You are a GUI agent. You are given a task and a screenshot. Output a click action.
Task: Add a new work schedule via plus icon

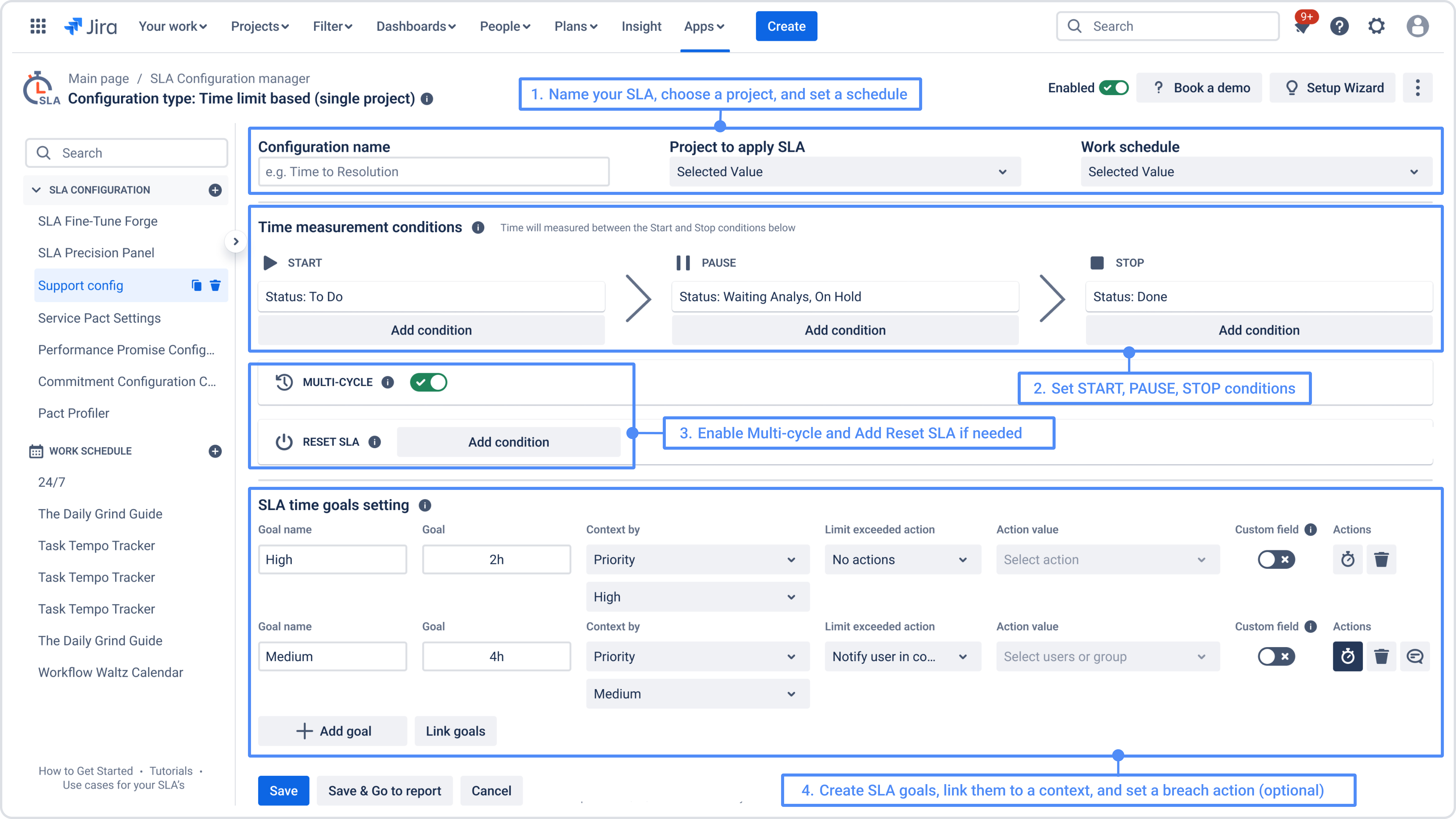click(x=215, y=451)
